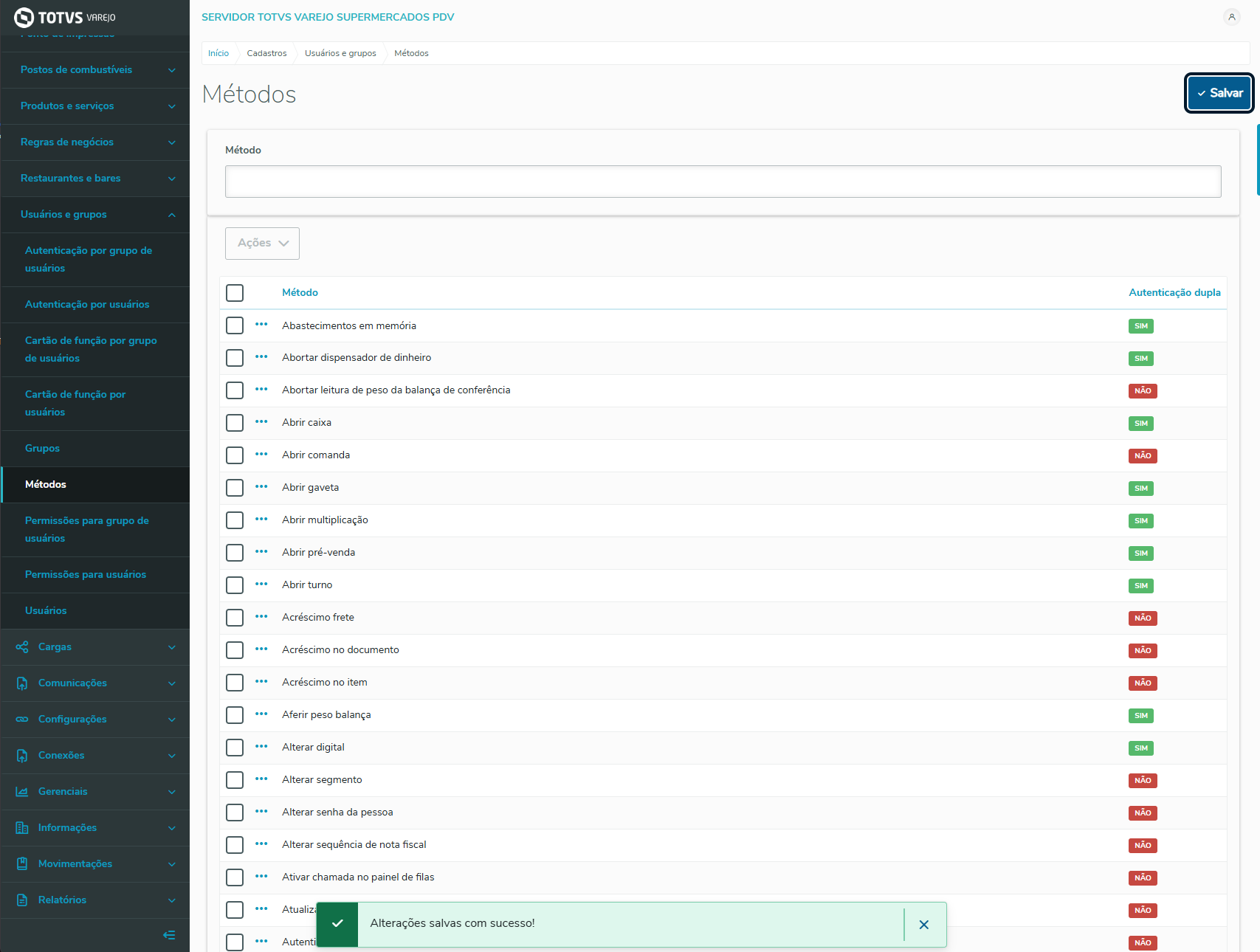Open Permissões para usuários page
The image size is (1260, 952).
[x=95, y=575]
